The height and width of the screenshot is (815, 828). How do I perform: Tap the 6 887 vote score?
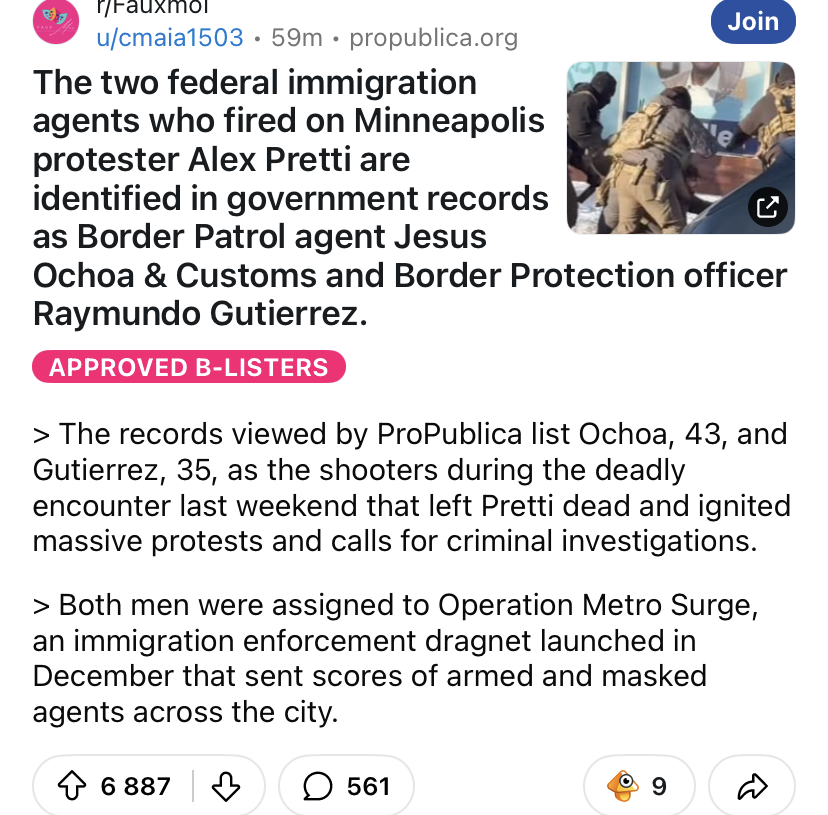point(136,787)
